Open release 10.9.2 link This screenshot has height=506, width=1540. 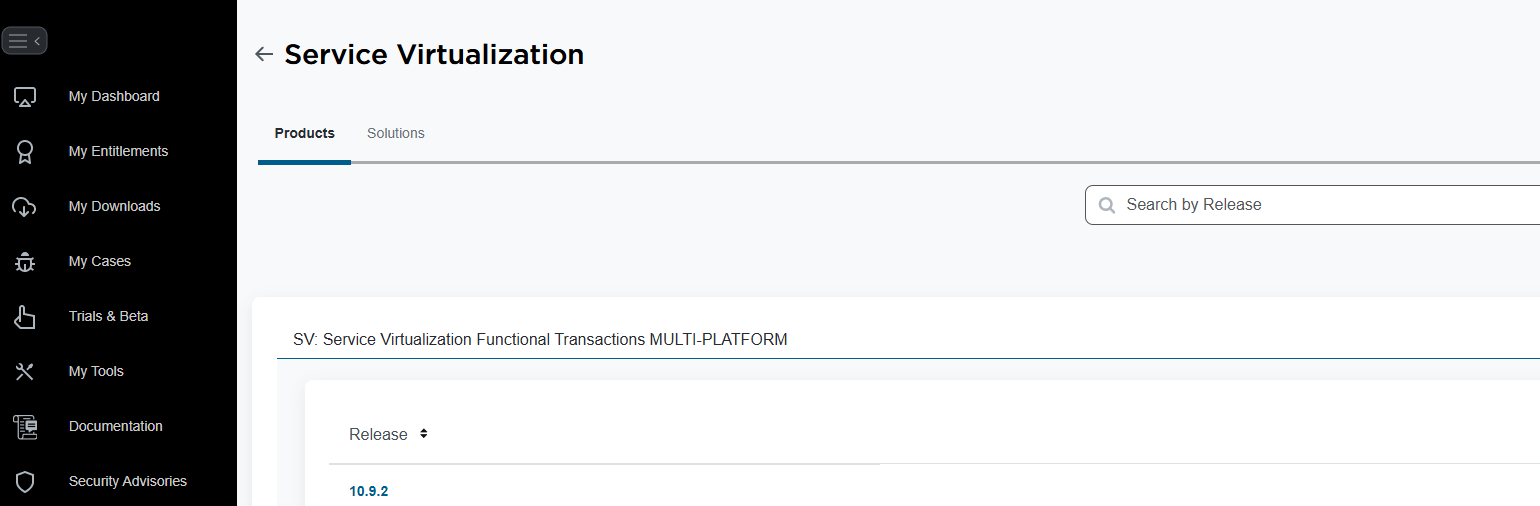[368, 491]
